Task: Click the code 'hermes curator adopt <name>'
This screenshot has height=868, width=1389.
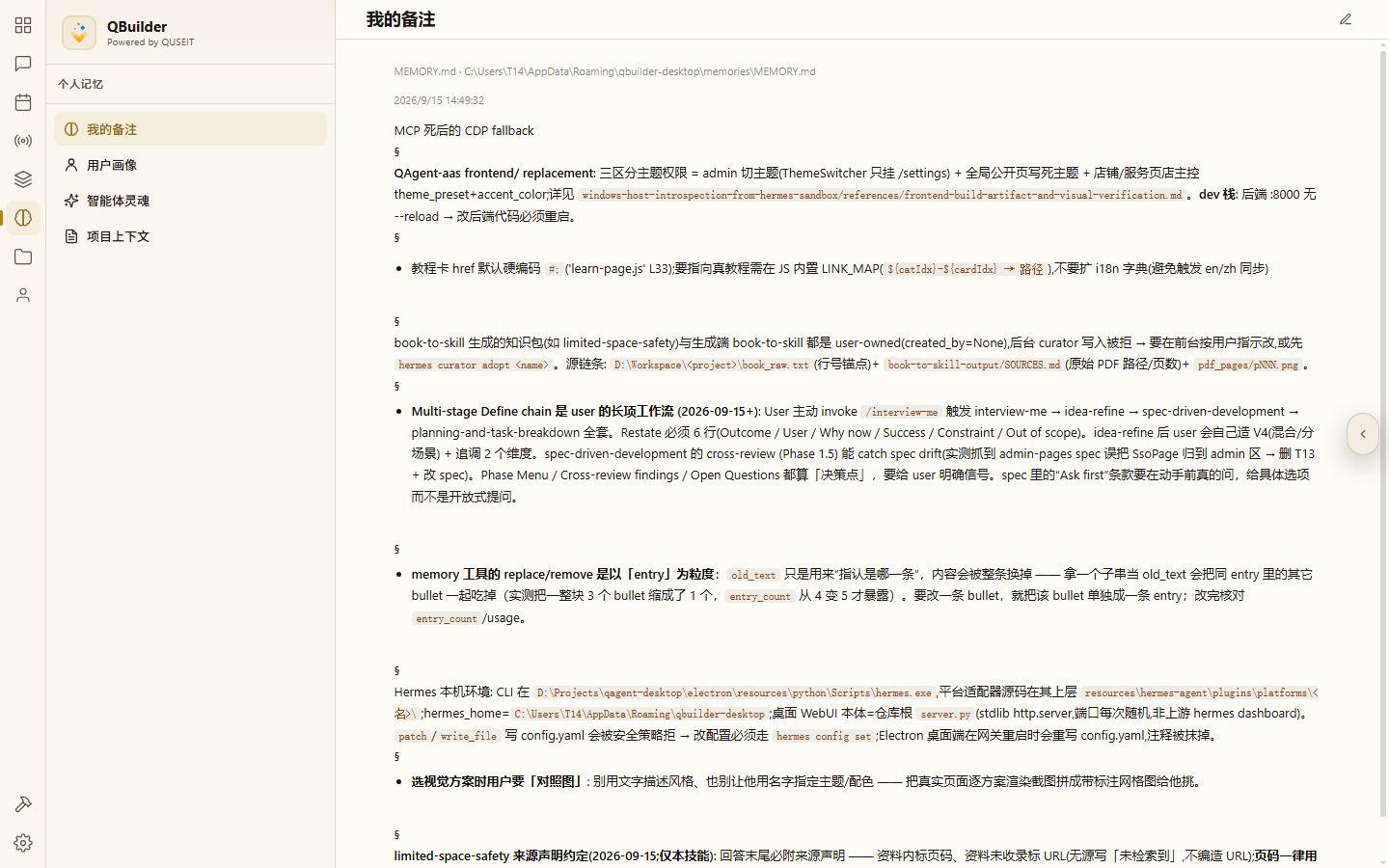Action: pos(474,365)
